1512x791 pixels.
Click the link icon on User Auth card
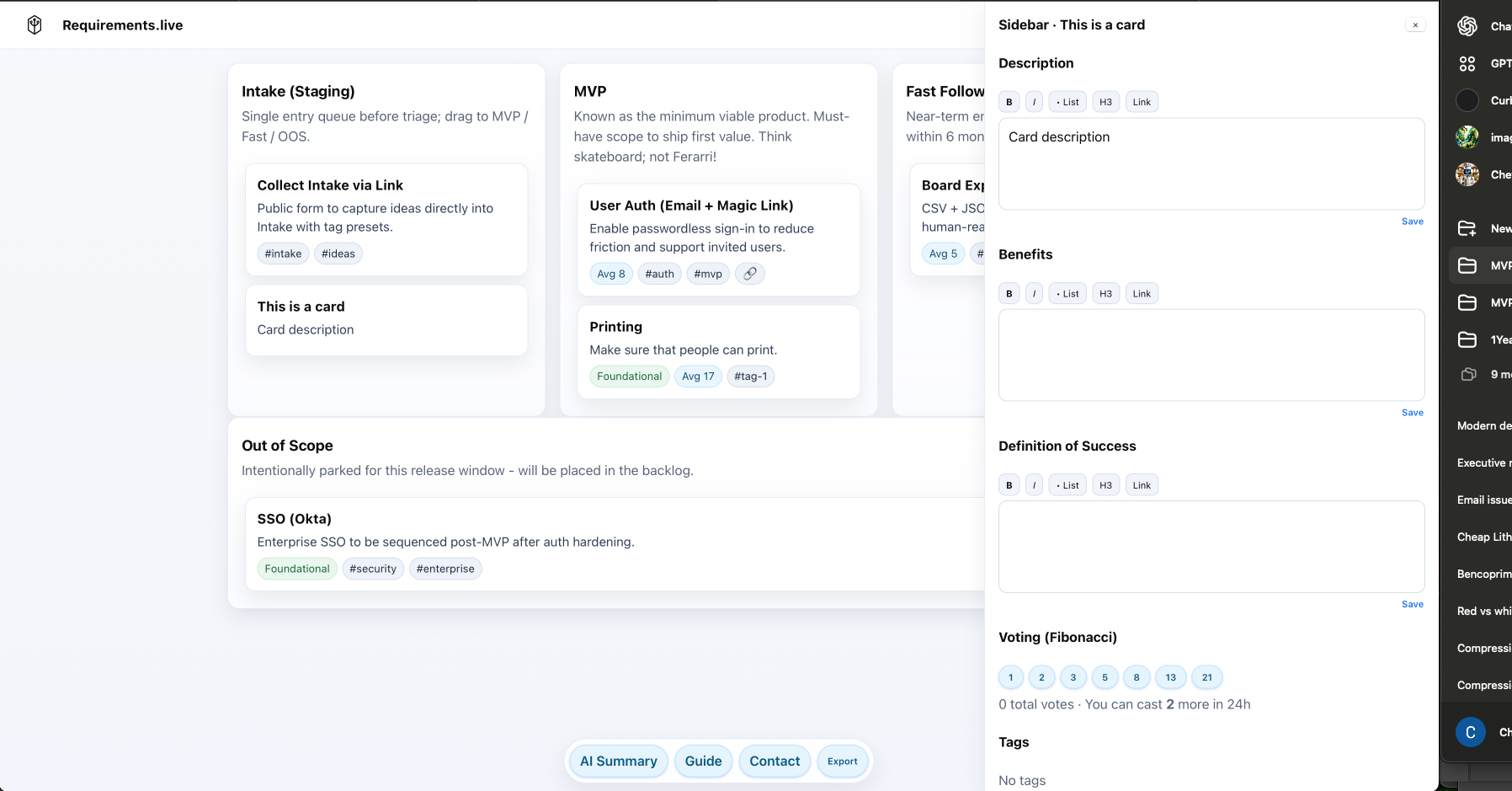749,274
